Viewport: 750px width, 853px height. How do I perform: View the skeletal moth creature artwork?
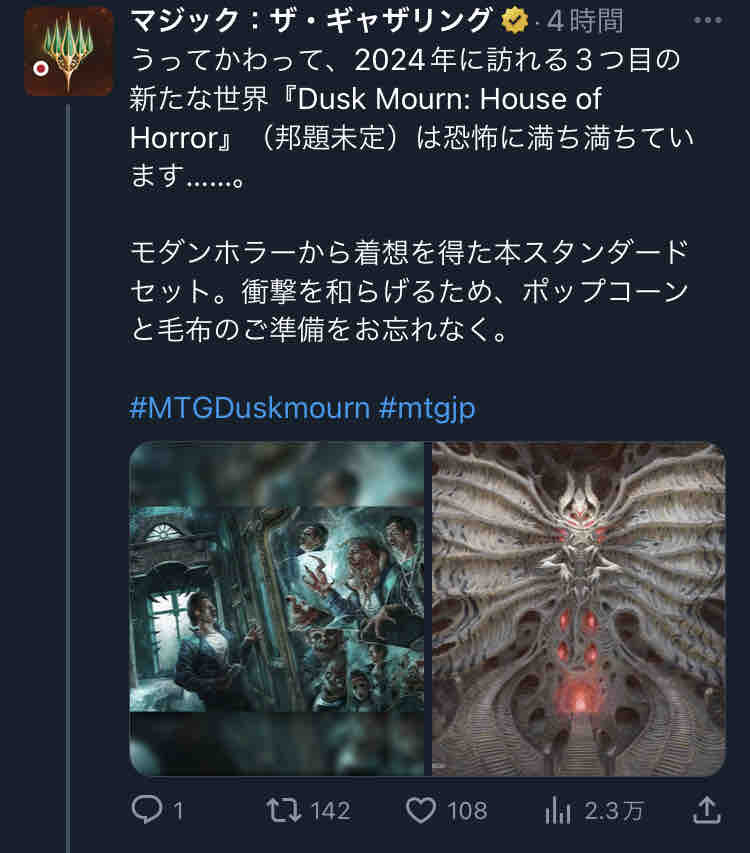pyautogui.click(x=579, y=608)
